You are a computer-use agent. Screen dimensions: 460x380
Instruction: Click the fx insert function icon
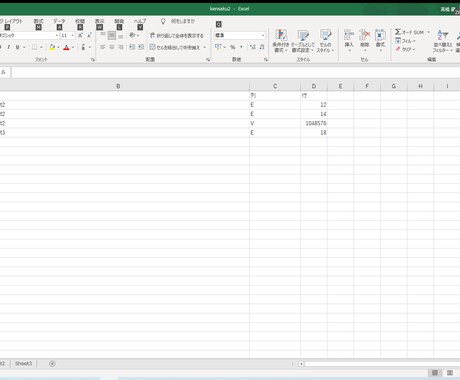click(x=3, y=72)
